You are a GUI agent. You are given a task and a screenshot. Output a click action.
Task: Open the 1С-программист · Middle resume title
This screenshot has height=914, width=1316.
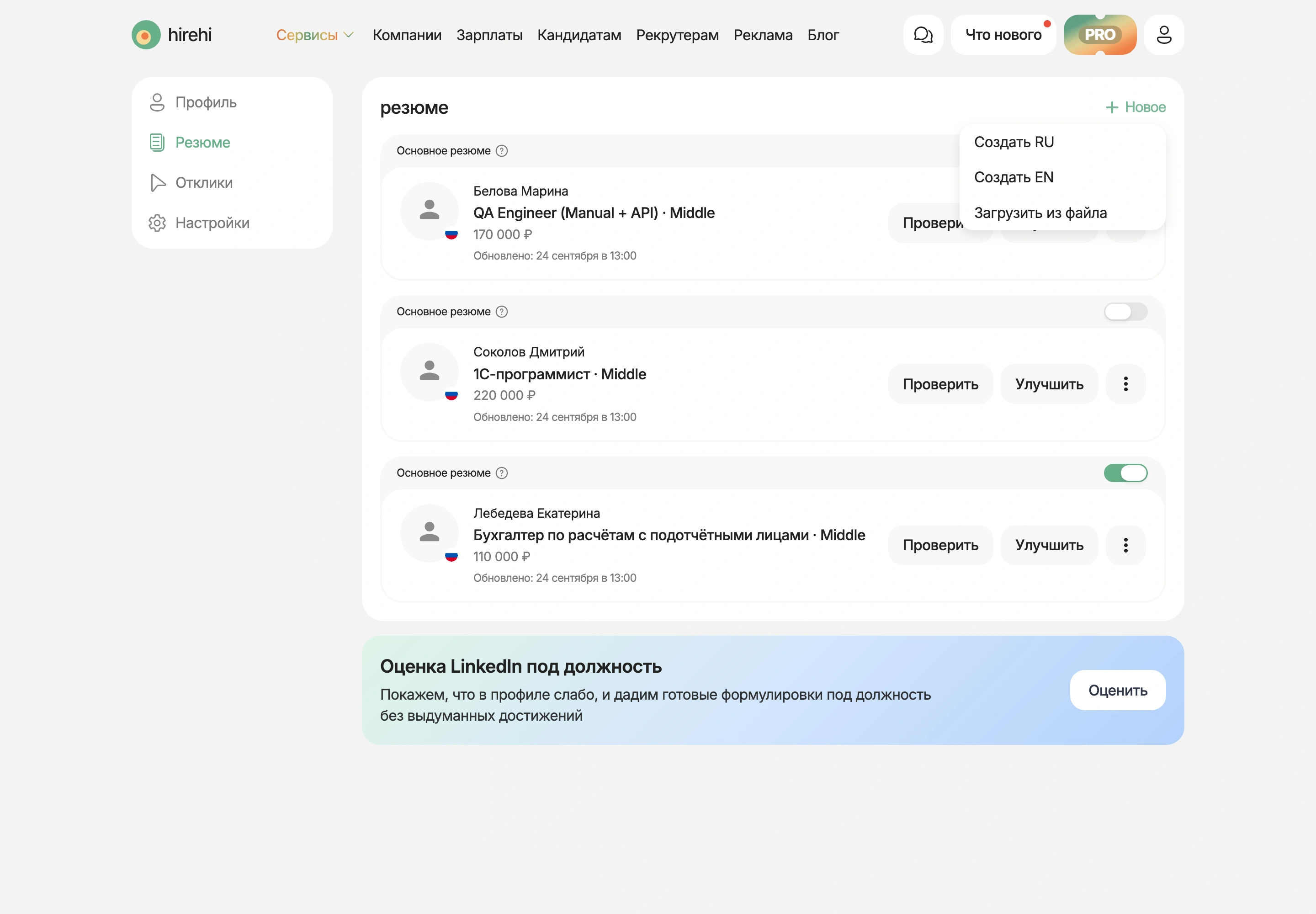coord(559,374)
